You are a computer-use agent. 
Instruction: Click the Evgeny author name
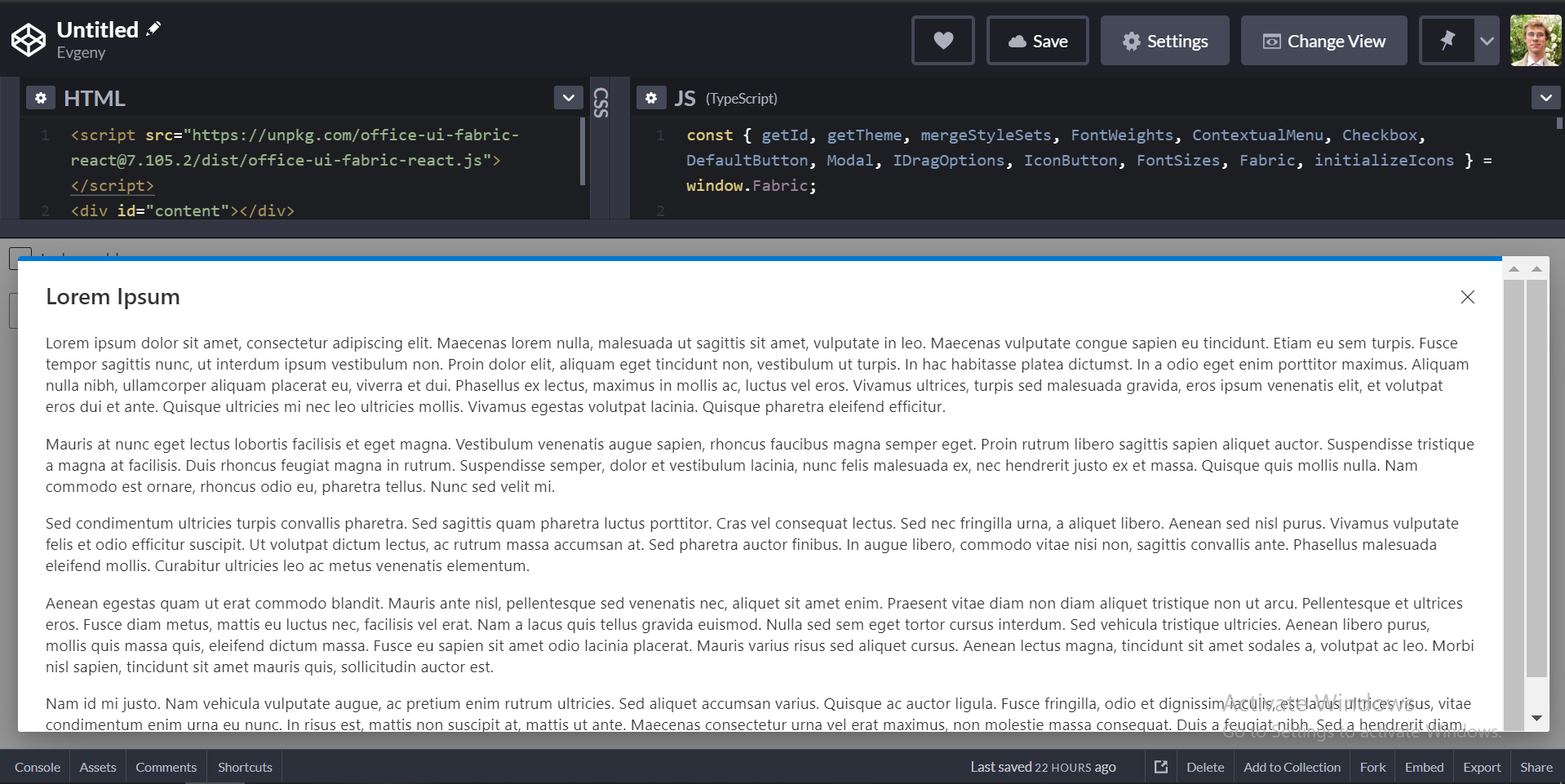tap(81, 52)
